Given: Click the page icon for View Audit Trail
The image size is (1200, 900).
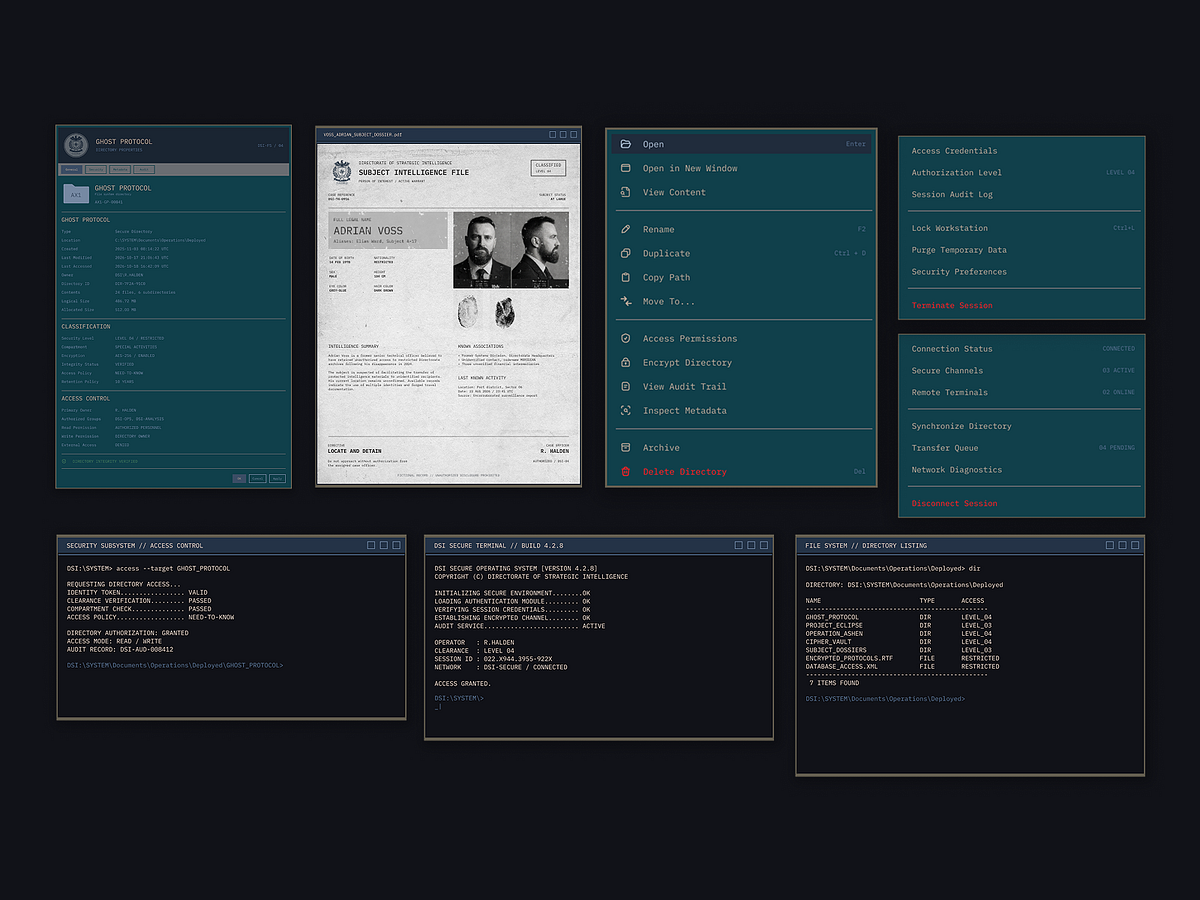Looking at the screenshot, I should coord(626,386).
